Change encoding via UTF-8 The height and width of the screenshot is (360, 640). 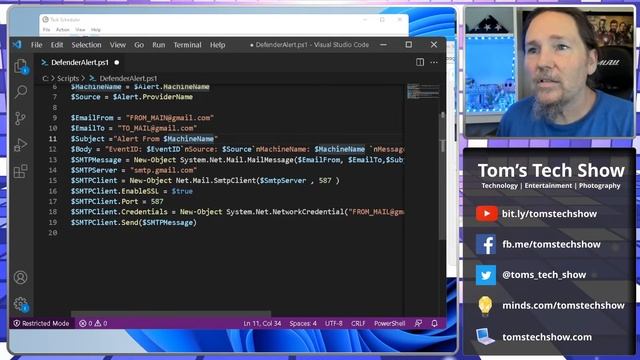point(333,323)
